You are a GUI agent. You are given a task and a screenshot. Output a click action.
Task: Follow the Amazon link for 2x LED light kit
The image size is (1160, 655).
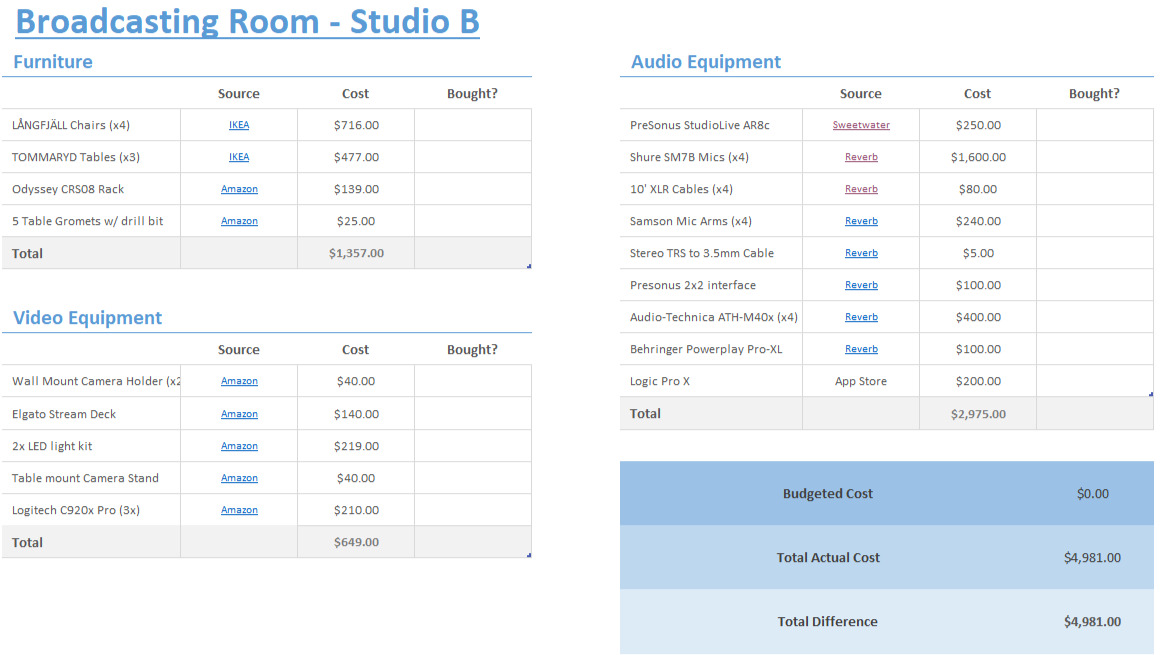239,446
